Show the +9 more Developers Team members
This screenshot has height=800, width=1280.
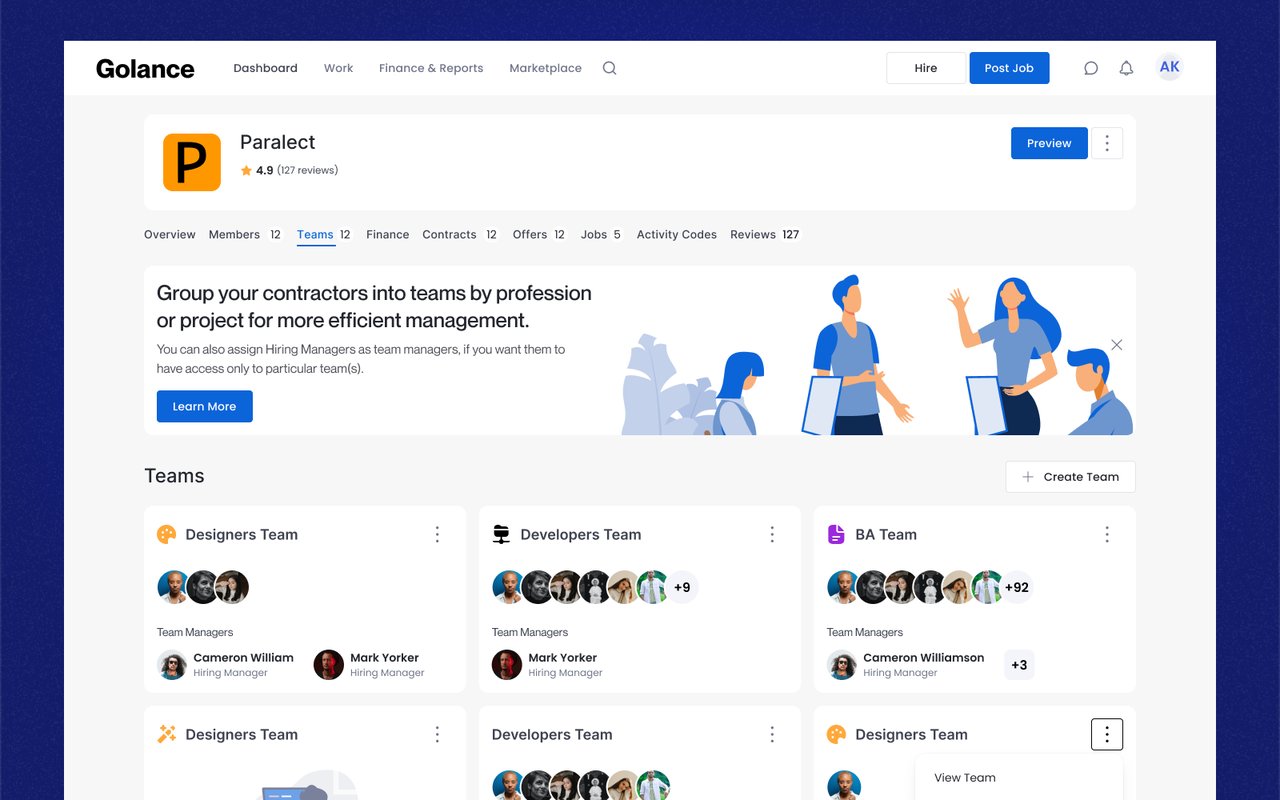682,587
